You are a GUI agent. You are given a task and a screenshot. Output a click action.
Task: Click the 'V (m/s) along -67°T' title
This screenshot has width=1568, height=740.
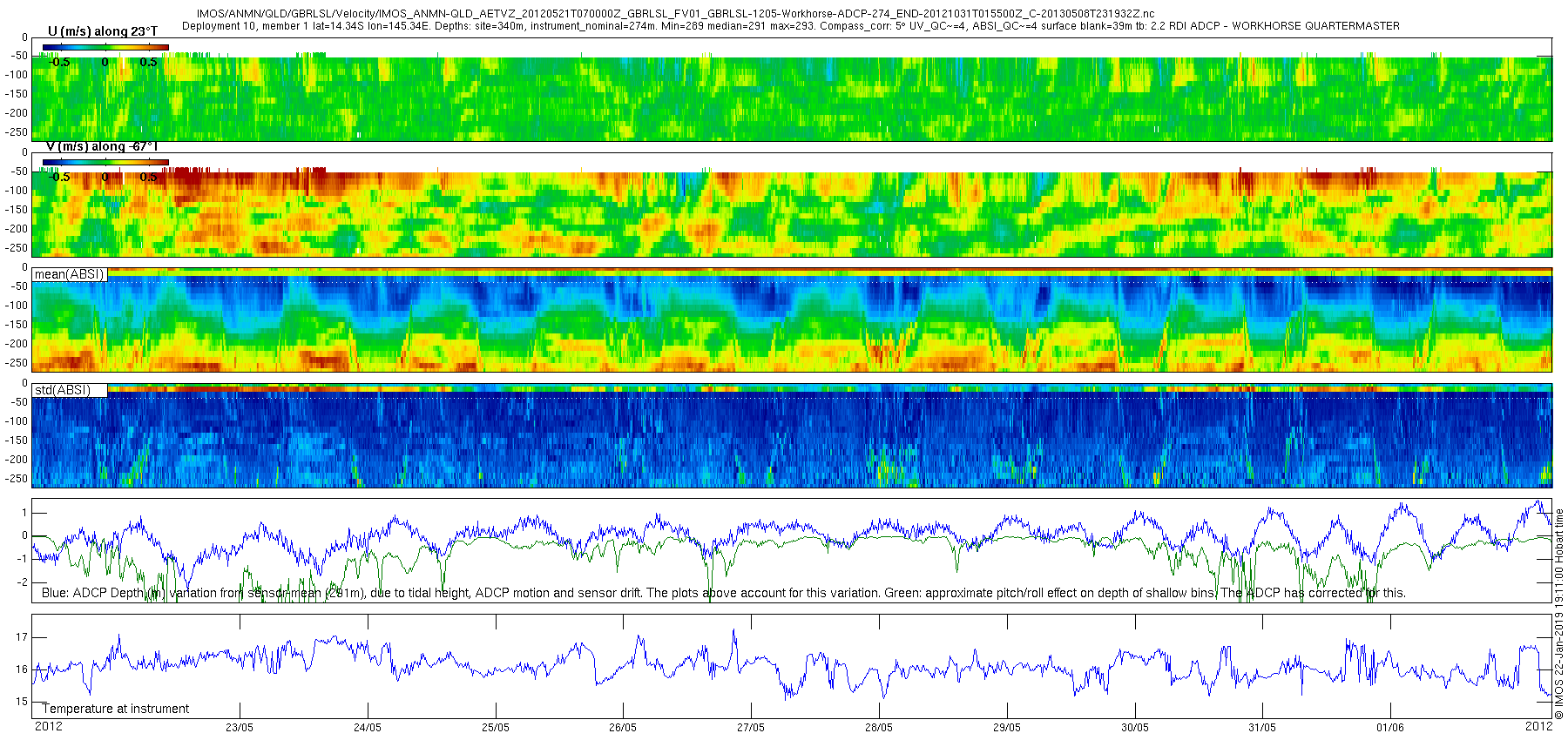(103, 146)
